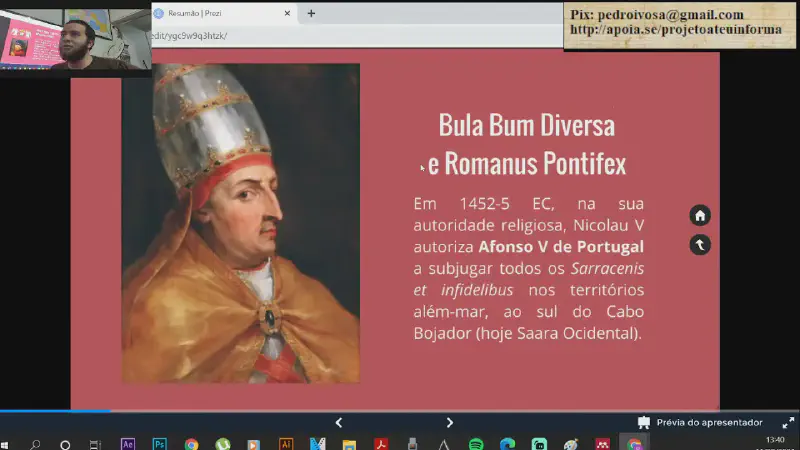Click the Pix email pedroivosa@gmail.com text
Screen dimensions: 800x450
pos(670,15)
